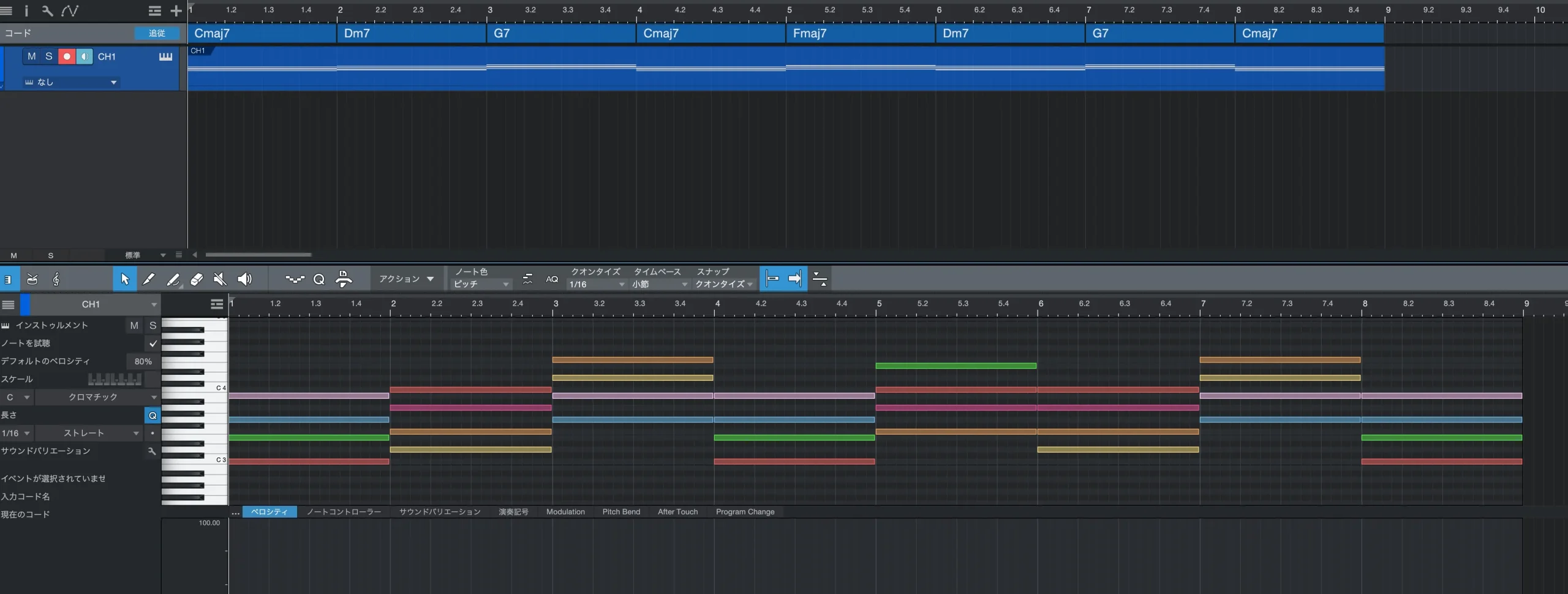This screenshot has width=1568, height=594.
Task: Switch to the Drum editor view
Action: (x=32, y=279)
